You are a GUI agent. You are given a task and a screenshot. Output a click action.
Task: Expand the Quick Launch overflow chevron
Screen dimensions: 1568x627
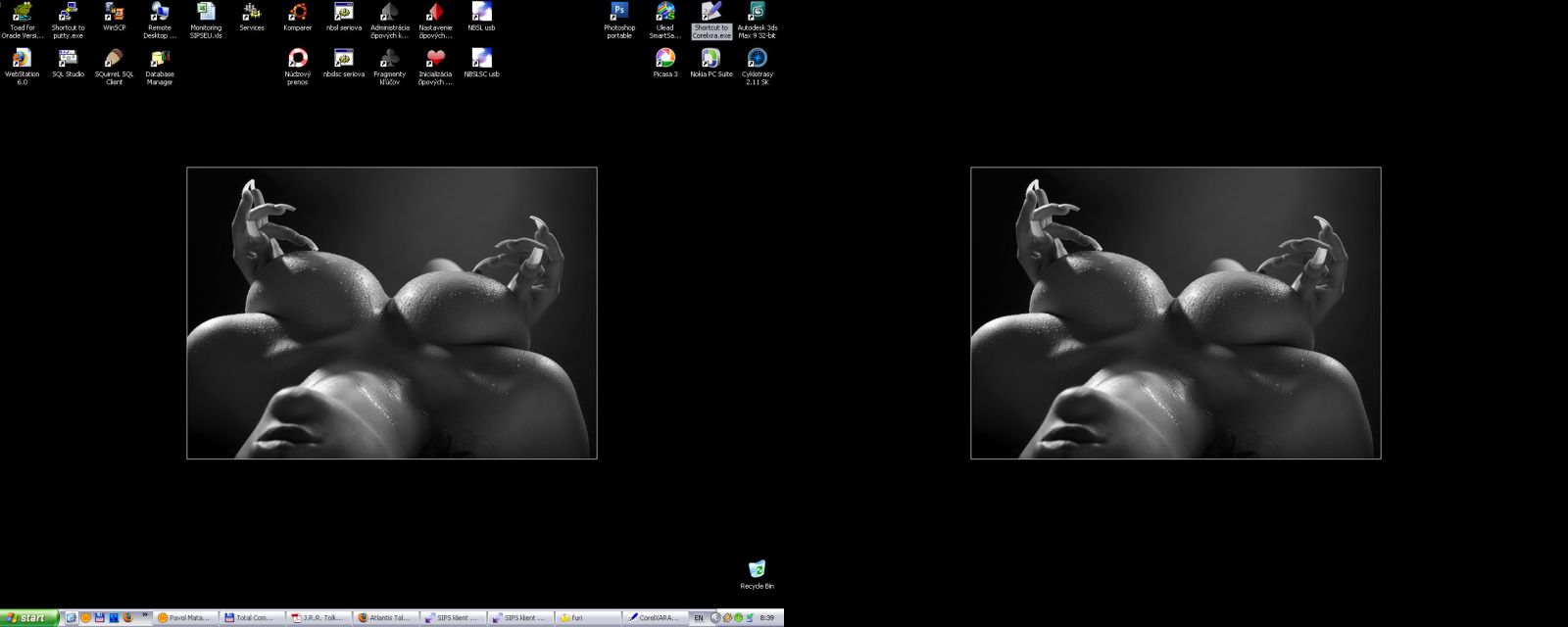coord(145,616)
